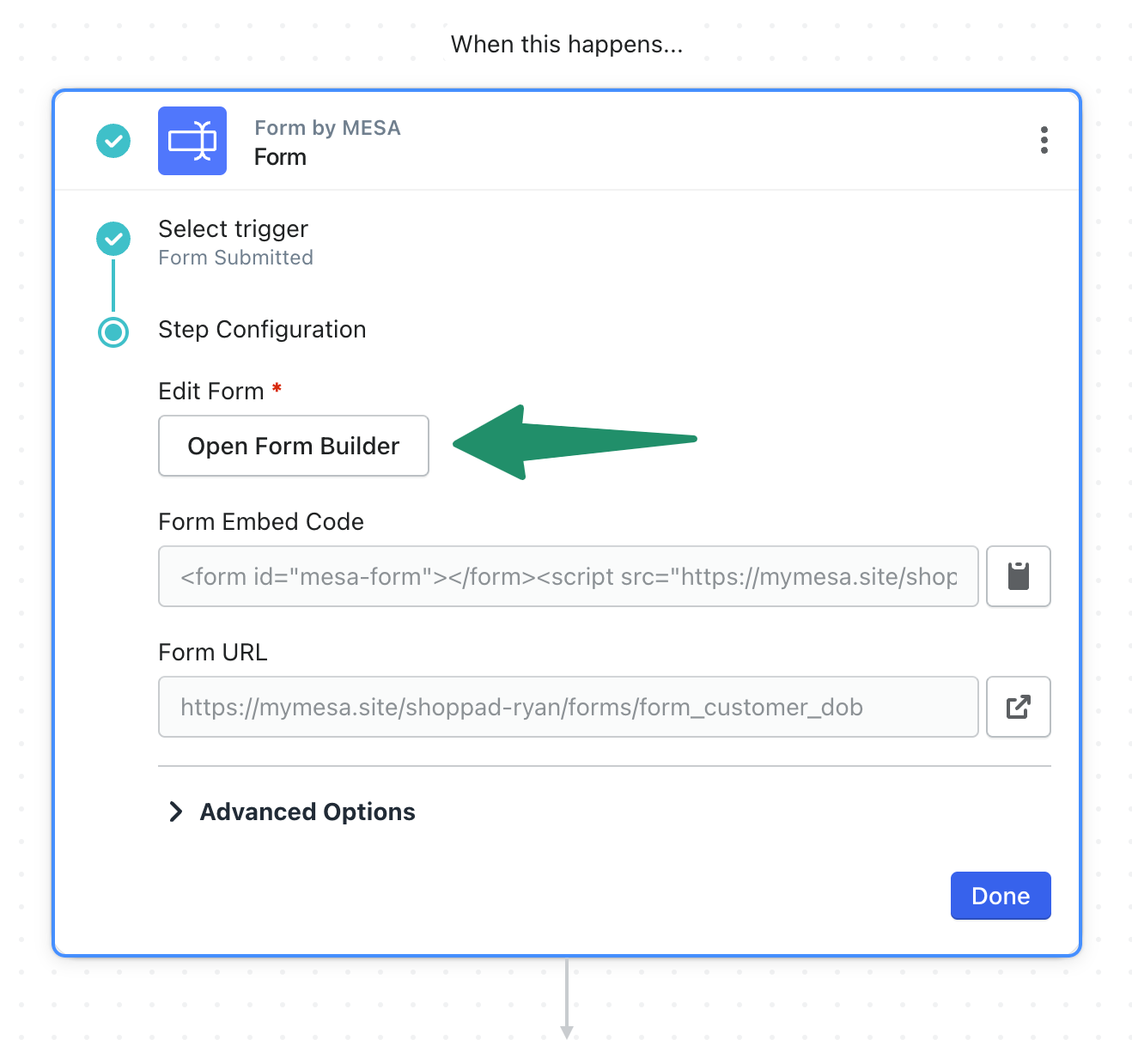Open the three-dot step options menu
Image resolution: width=1132 pixels, height=1064 pixels.
tap(1044, 140)
